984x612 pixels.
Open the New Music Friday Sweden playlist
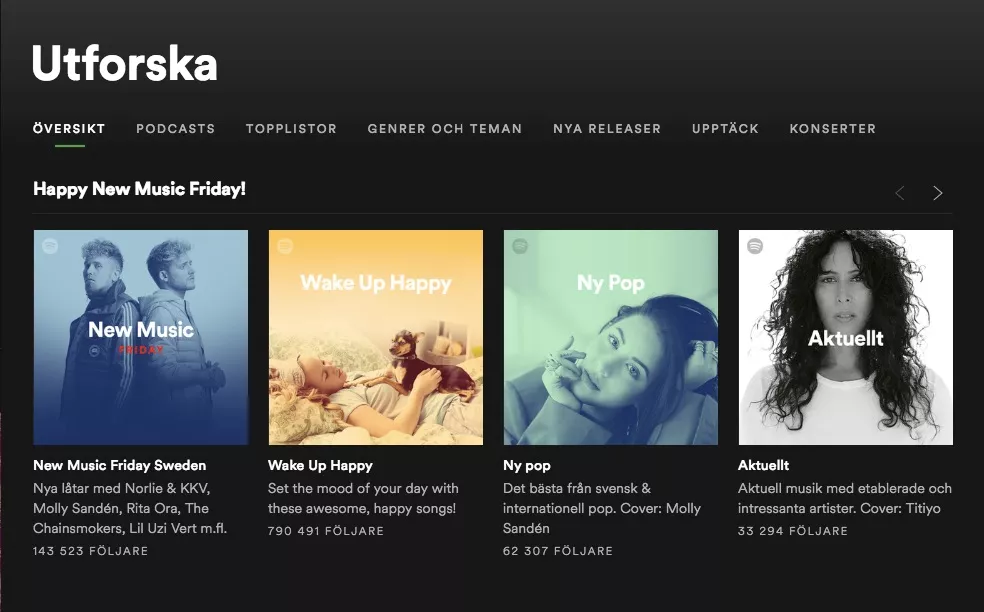tap(119, 465)
